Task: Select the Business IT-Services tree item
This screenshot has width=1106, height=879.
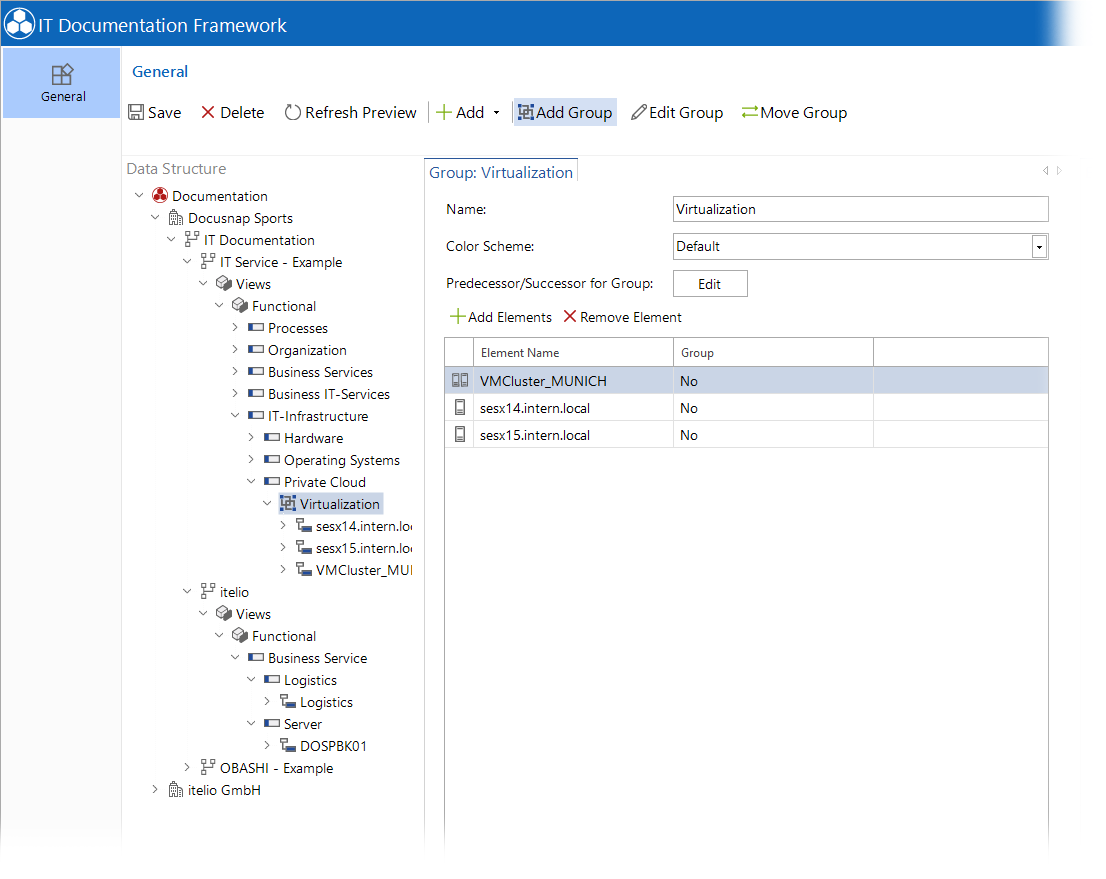Action: click(x=329, y=394)
